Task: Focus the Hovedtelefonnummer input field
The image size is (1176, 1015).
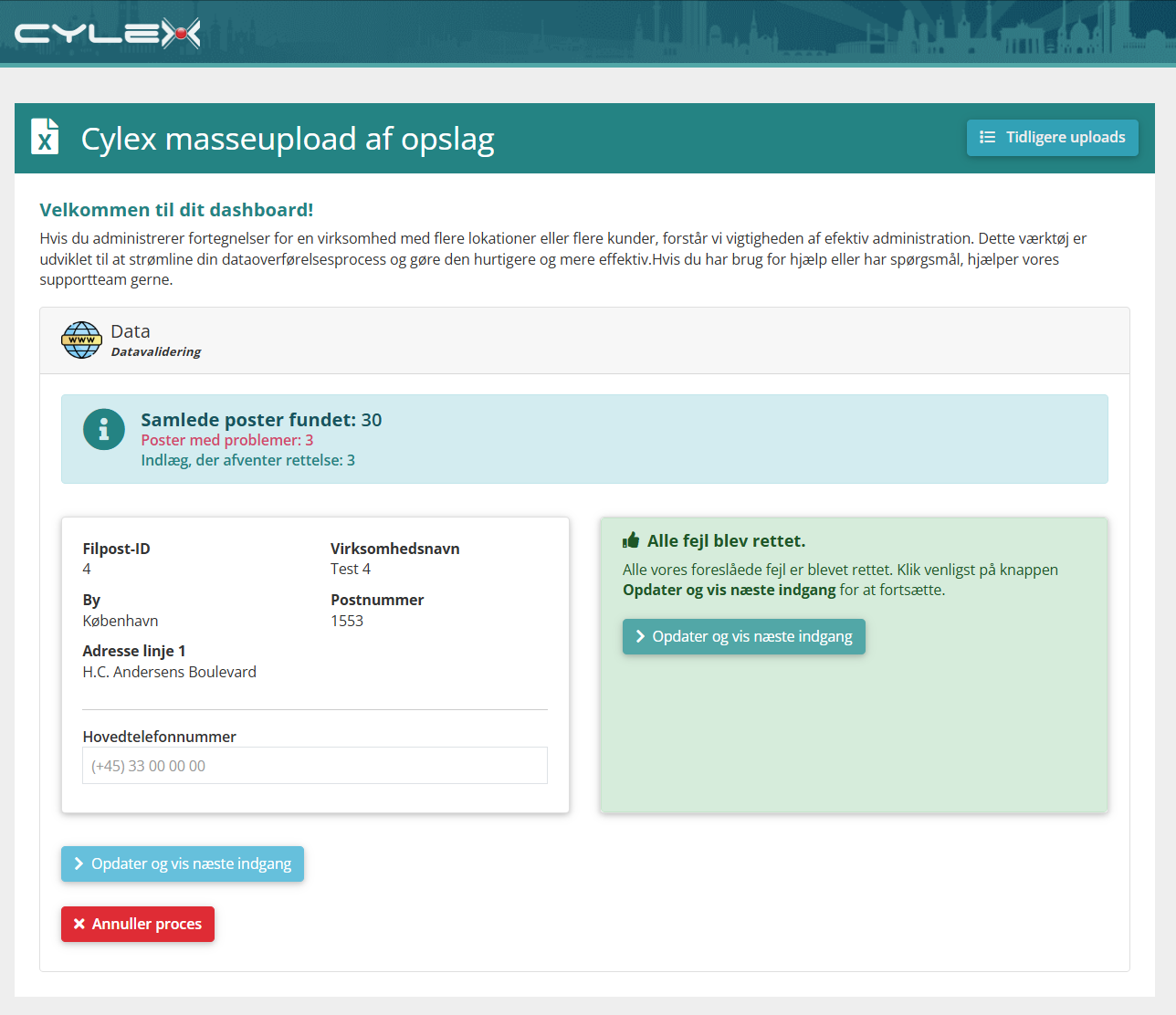Action: point(315,765)
